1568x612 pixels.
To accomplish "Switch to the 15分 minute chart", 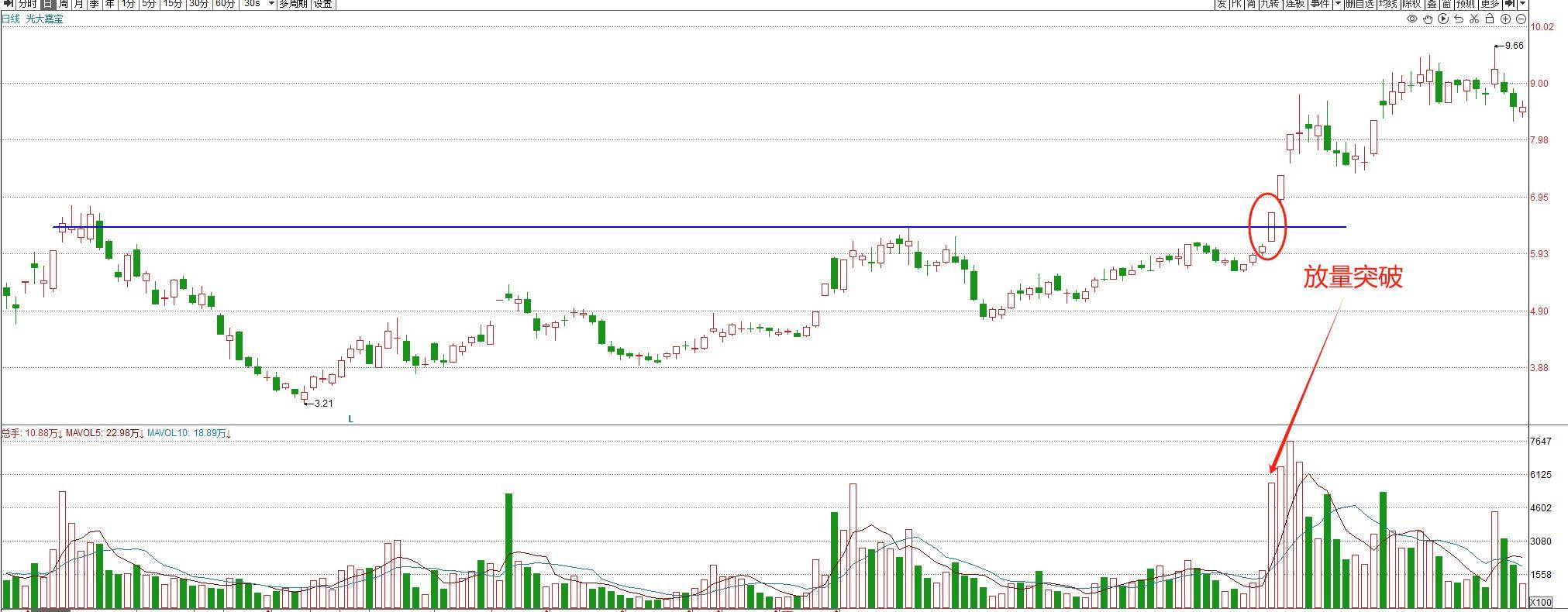I will 173,4.
